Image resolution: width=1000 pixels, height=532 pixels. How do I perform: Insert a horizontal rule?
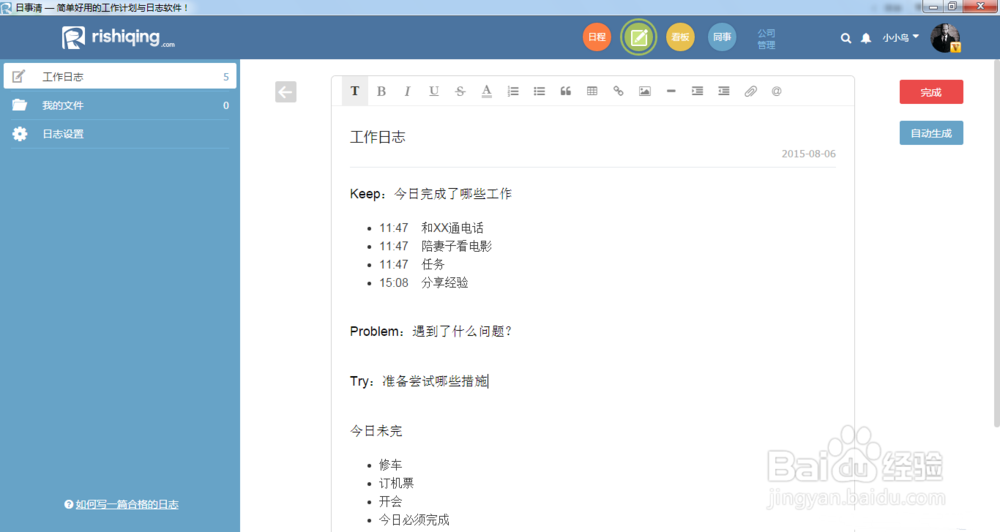coord(671,91)
